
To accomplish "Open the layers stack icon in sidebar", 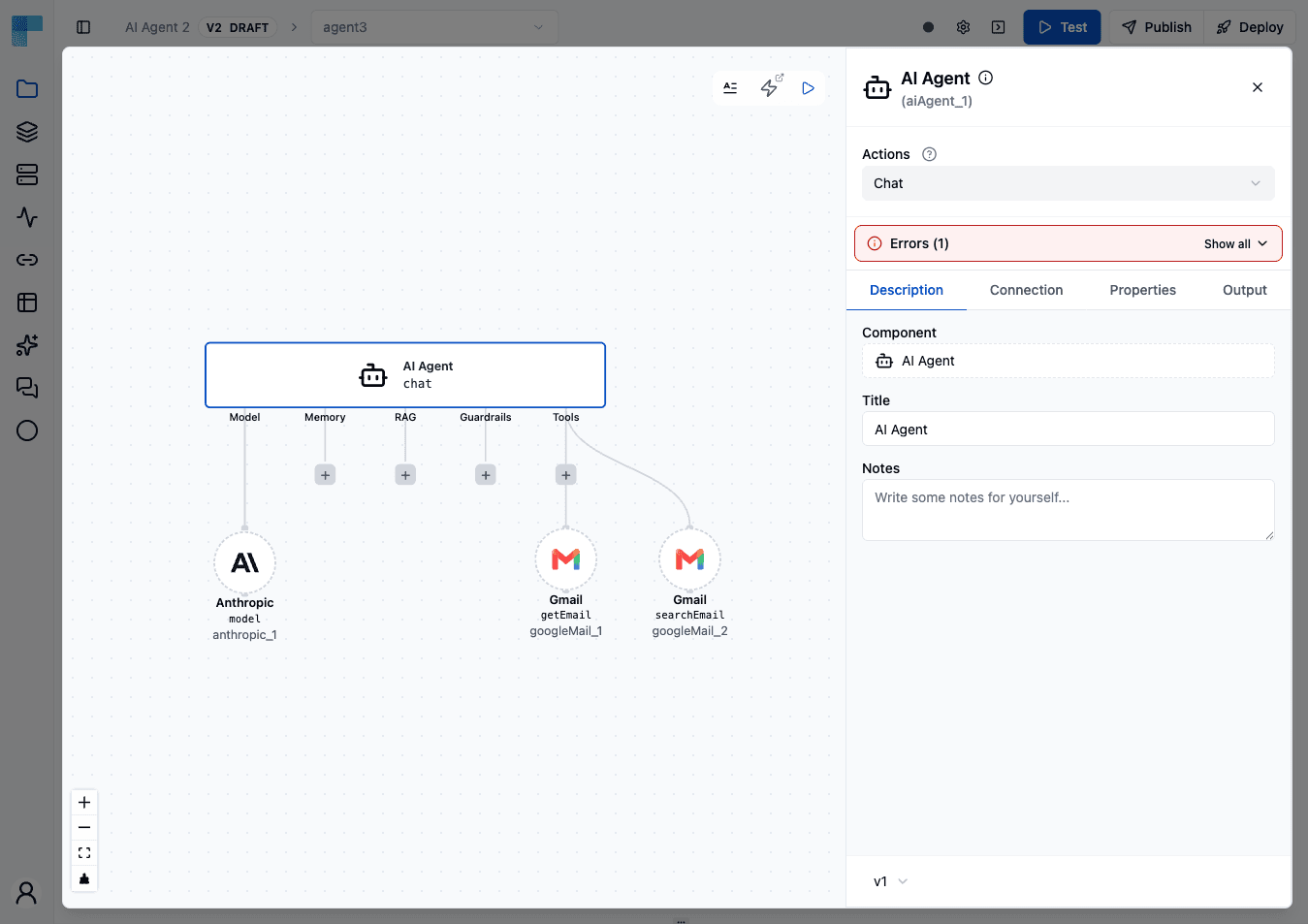I will click(27, 132).
